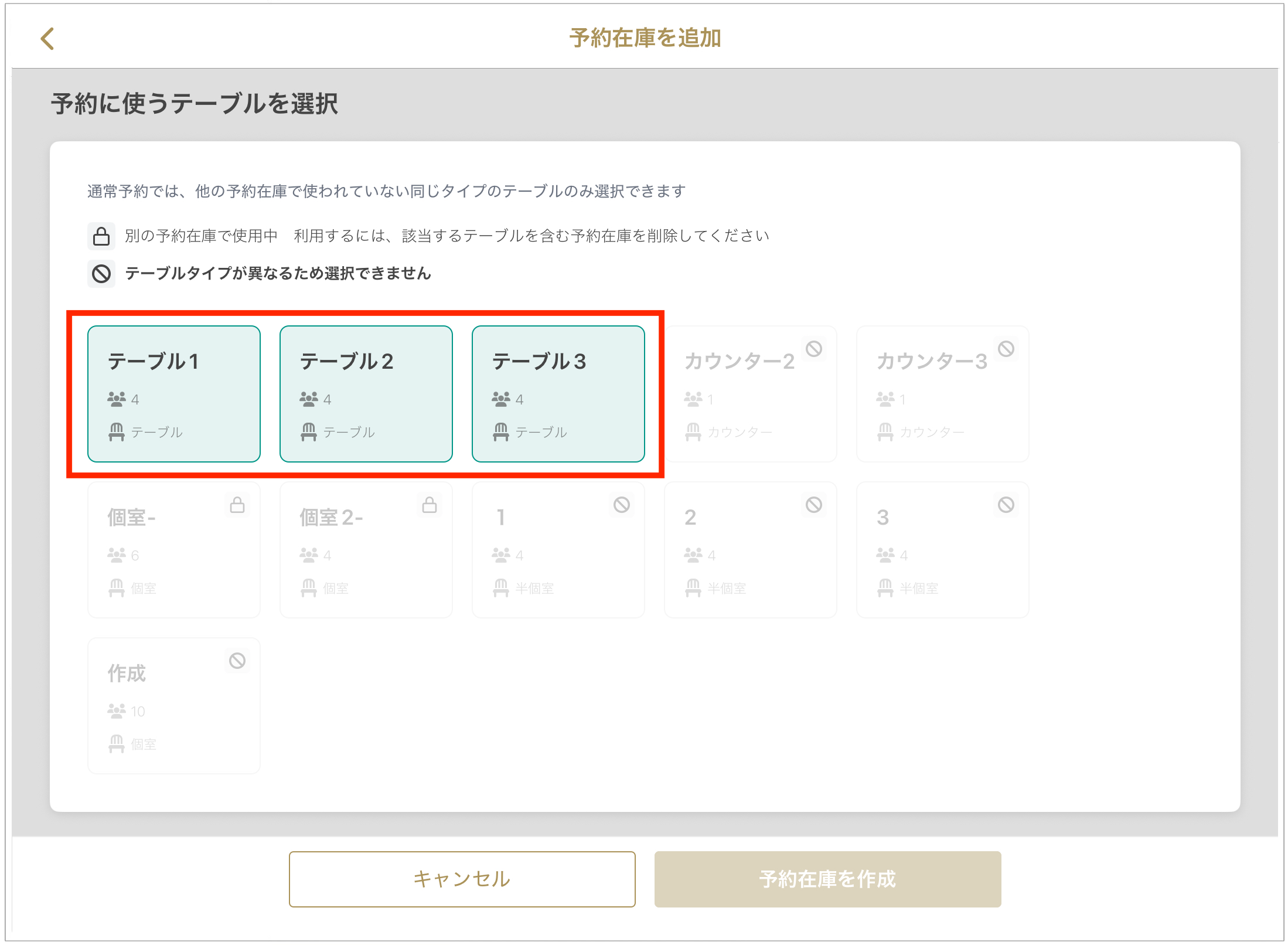
Task: Click prohibited icon on カウンター3 card
Action: pos(1006,349)
